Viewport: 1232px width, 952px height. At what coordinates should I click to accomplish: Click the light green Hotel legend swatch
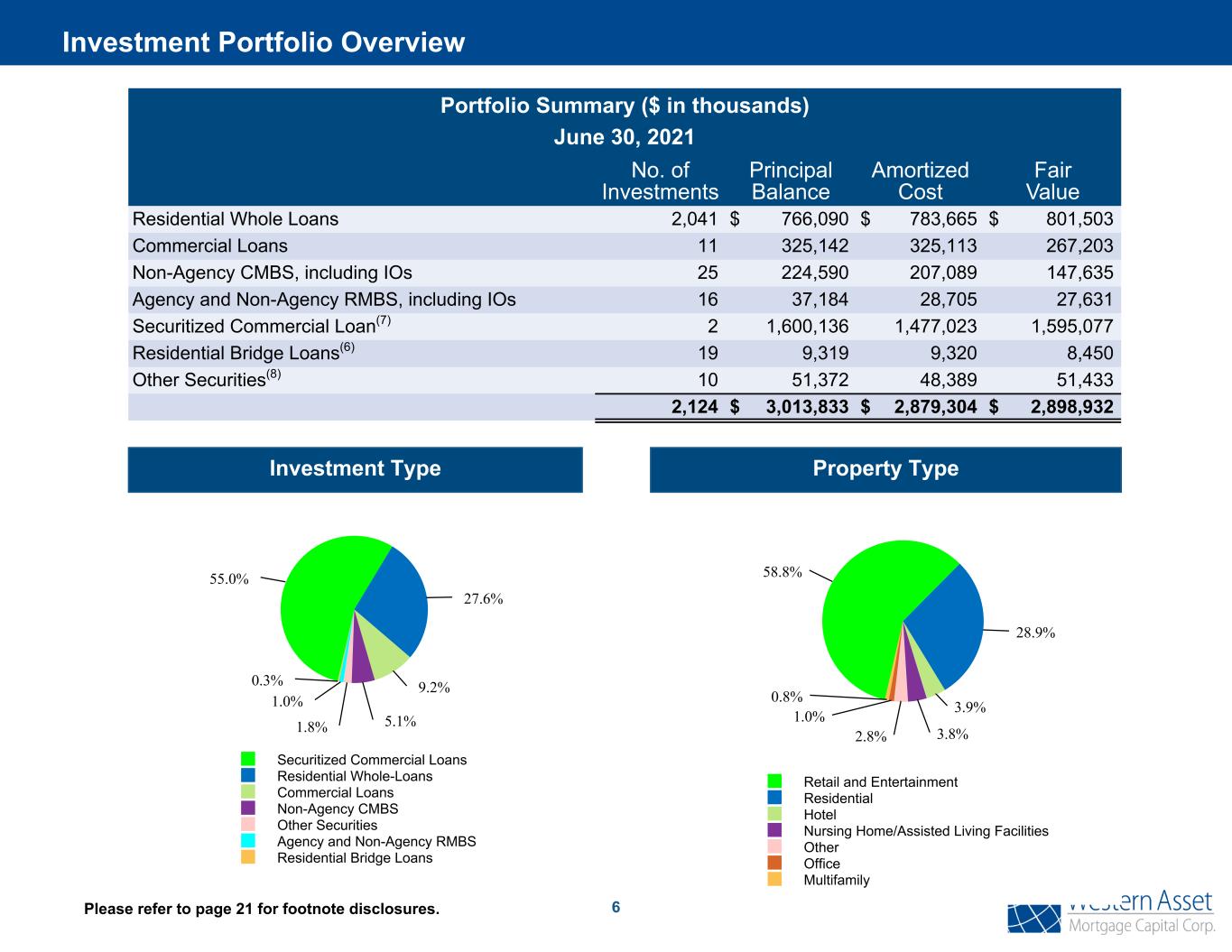pyautogui.click(x=775, y=814)
